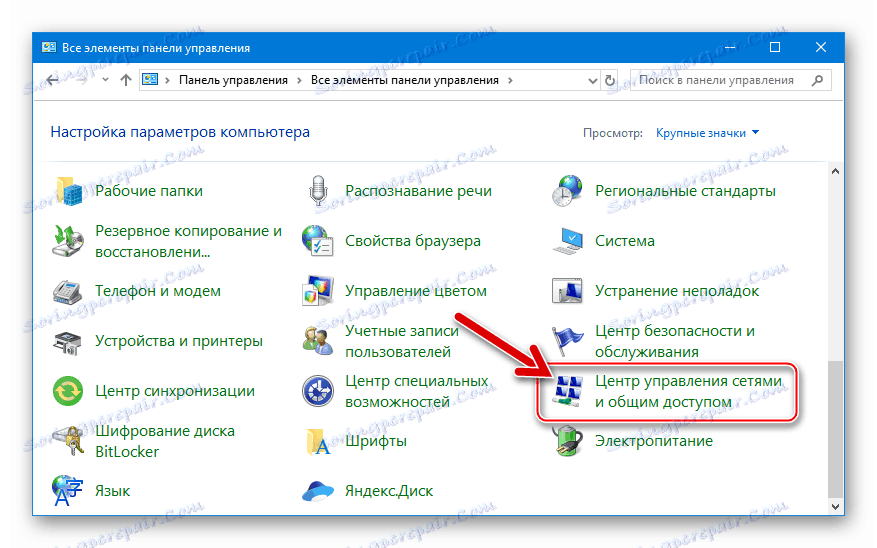Click the Электропитание battery icon

(567, 441)
